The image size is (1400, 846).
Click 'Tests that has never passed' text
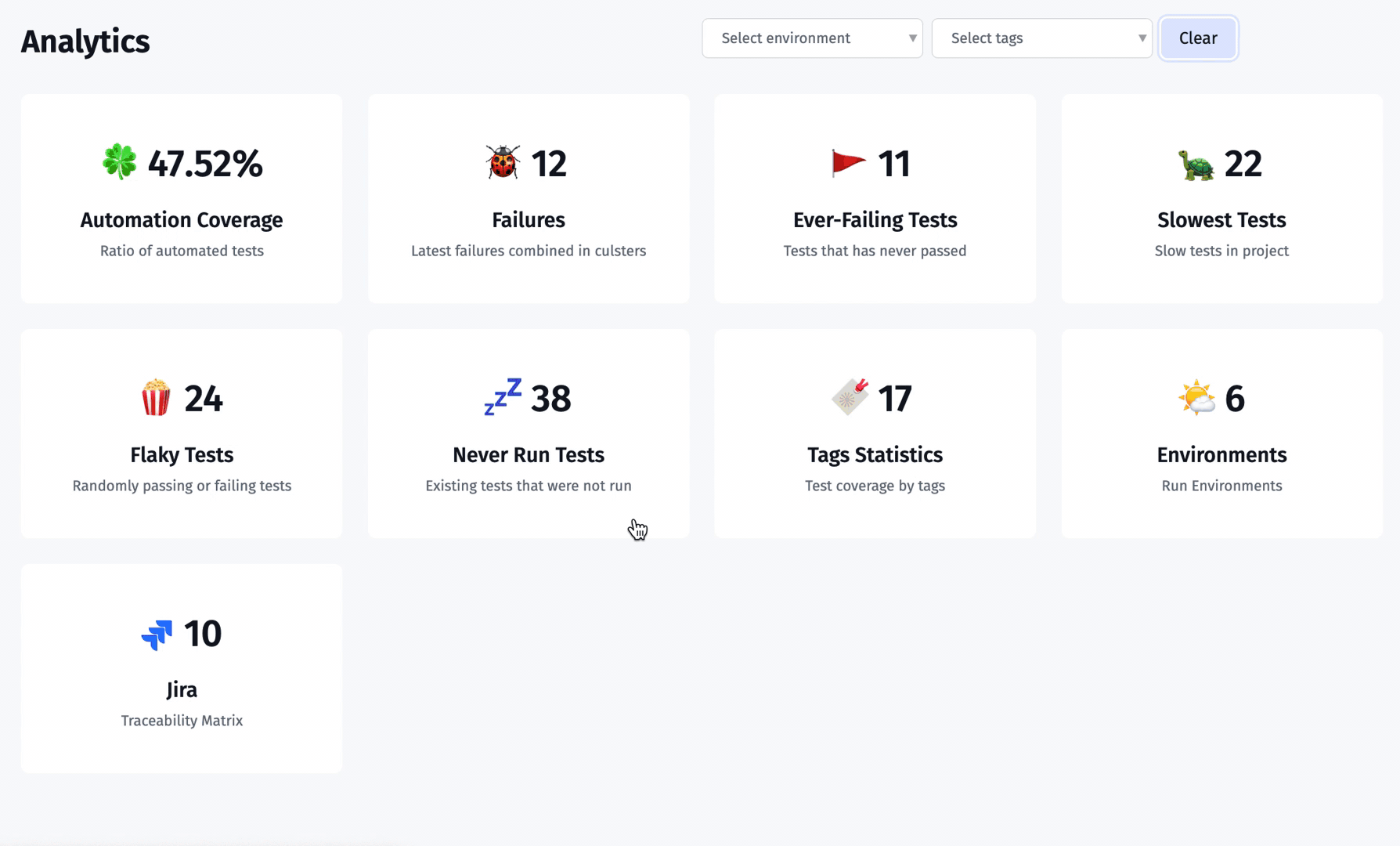click(875, 251)
